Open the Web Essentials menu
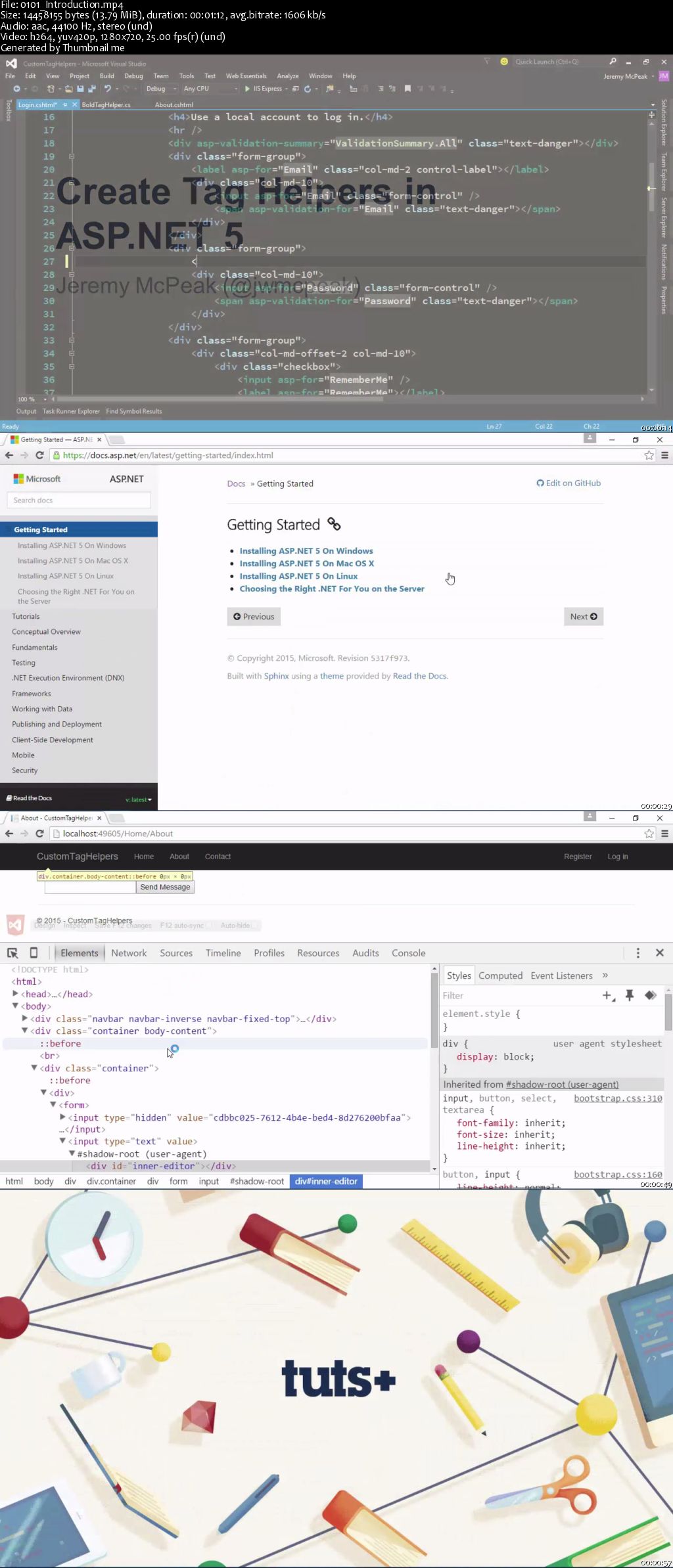The width and height of the screenshot is (673, 1568). 246,76
